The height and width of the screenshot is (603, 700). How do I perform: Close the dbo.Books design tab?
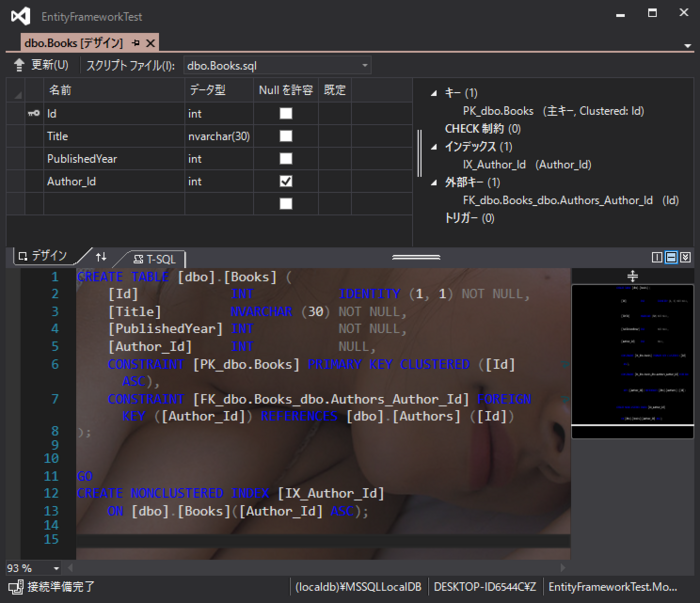[x=150, y=43]
